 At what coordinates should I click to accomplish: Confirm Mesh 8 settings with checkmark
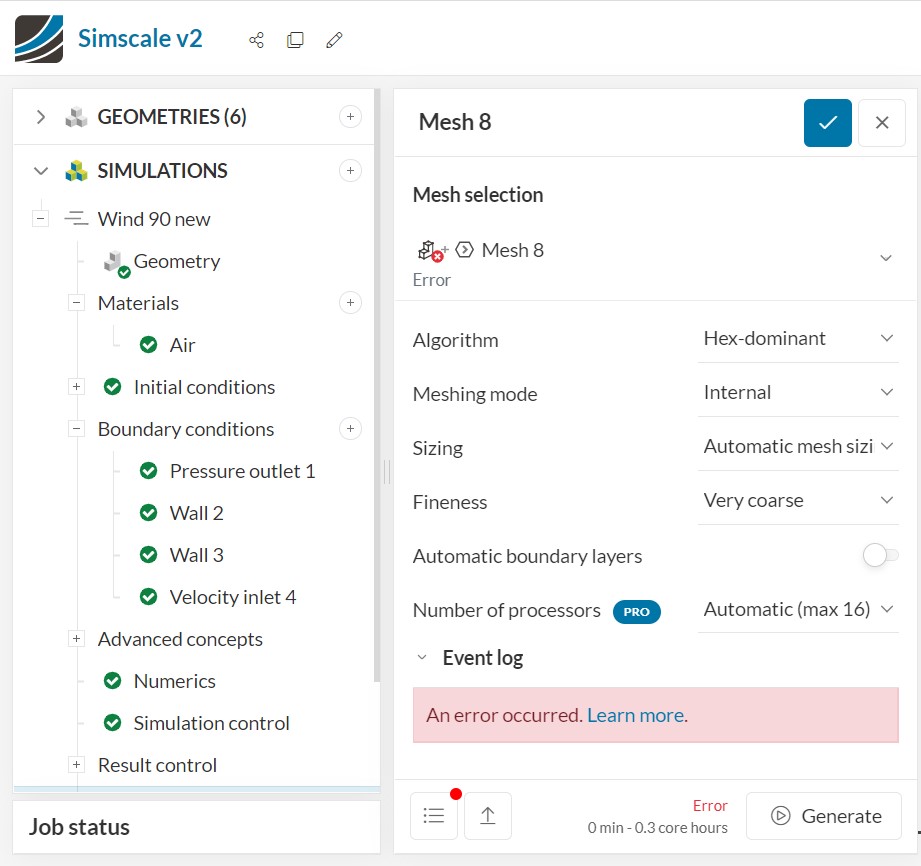pos(828,123)
